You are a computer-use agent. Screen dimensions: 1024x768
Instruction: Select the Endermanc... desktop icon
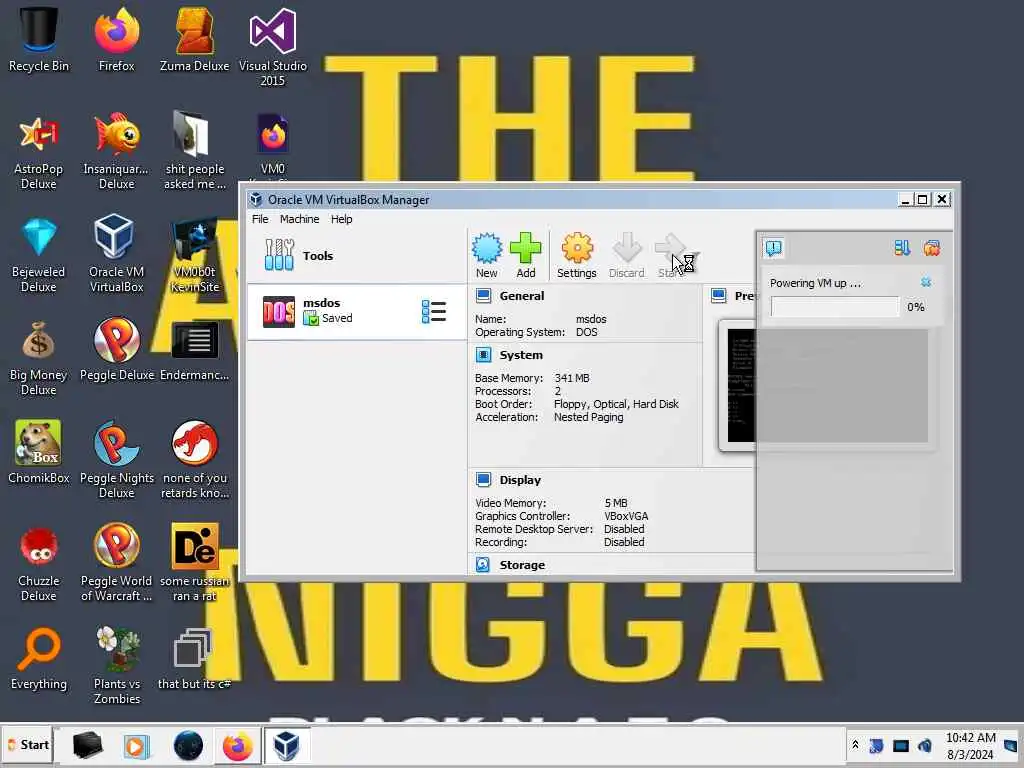[x=195, y=349]
